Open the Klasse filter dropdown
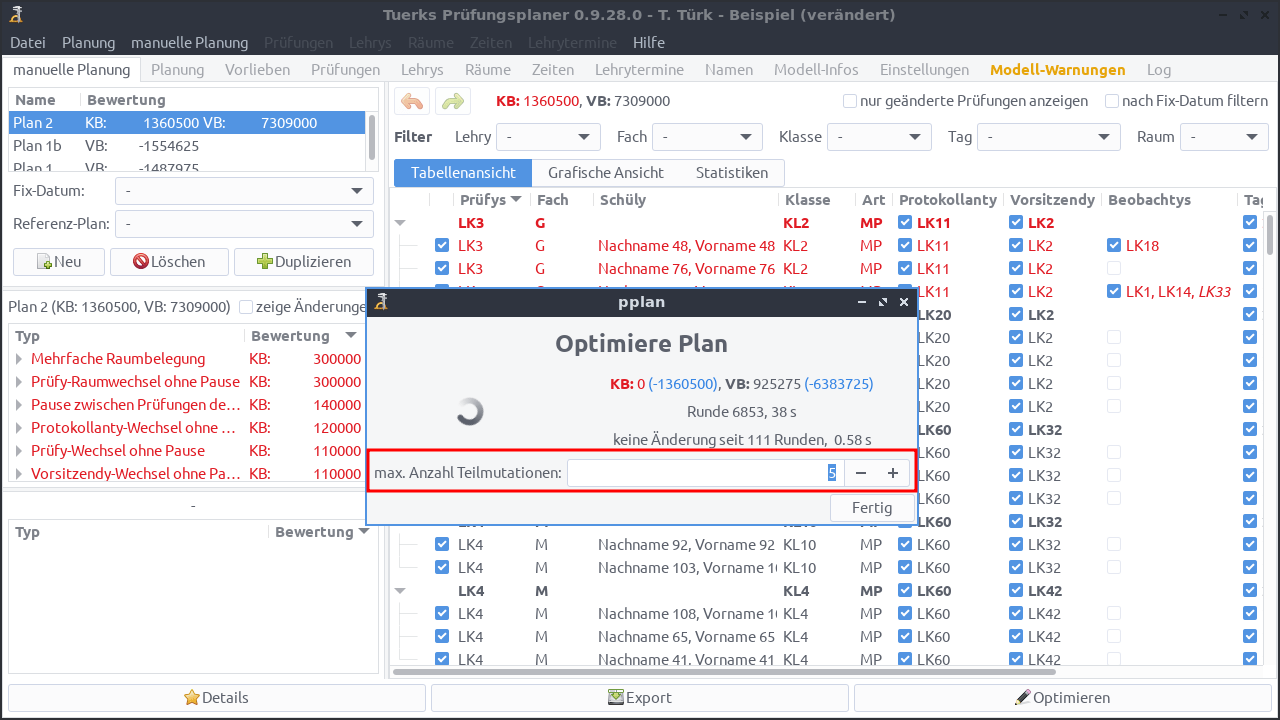This screenshot has height=720, width=1280. [879, 137]
